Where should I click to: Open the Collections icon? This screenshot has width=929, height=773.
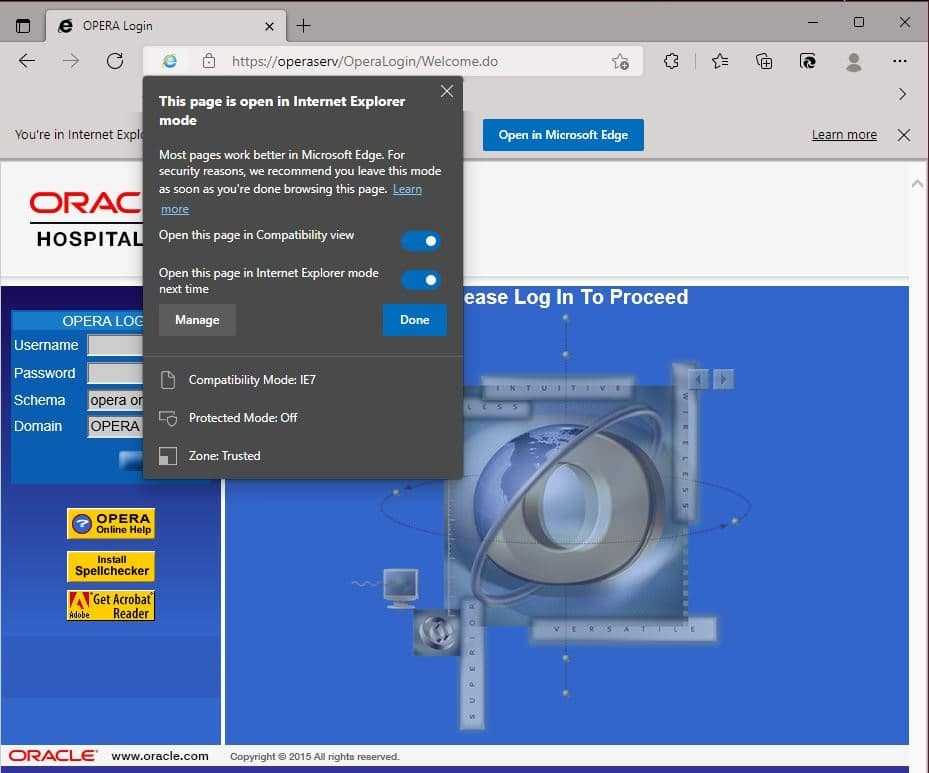(x=764, y=61)
